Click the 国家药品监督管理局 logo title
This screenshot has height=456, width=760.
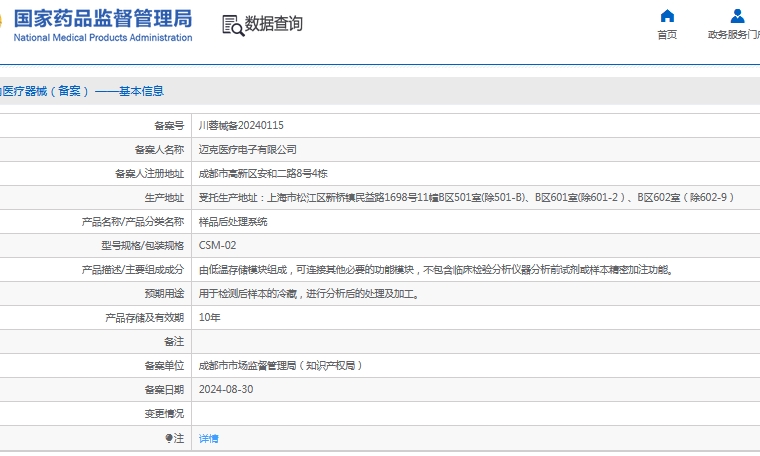103,19
